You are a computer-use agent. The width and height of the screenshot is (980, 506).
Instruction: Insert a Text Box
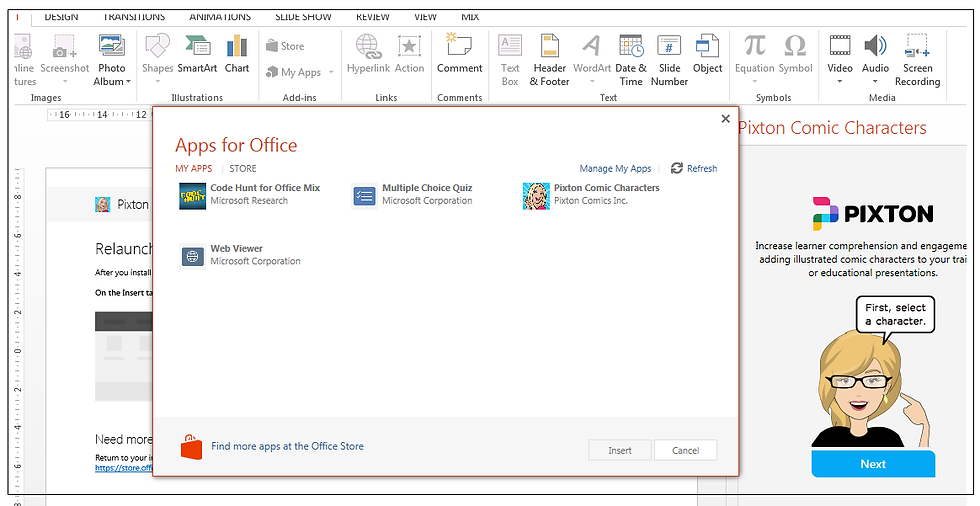pos(510,61)
